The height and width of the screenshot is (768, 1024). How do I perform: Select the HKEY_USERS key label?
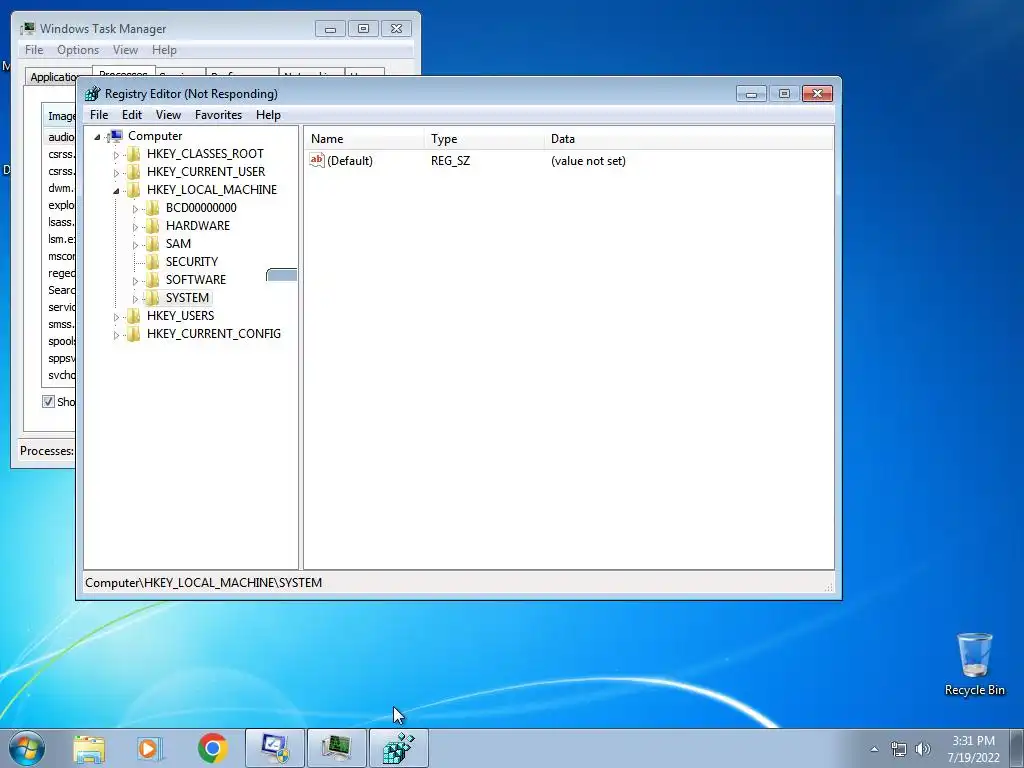[180, 316]
